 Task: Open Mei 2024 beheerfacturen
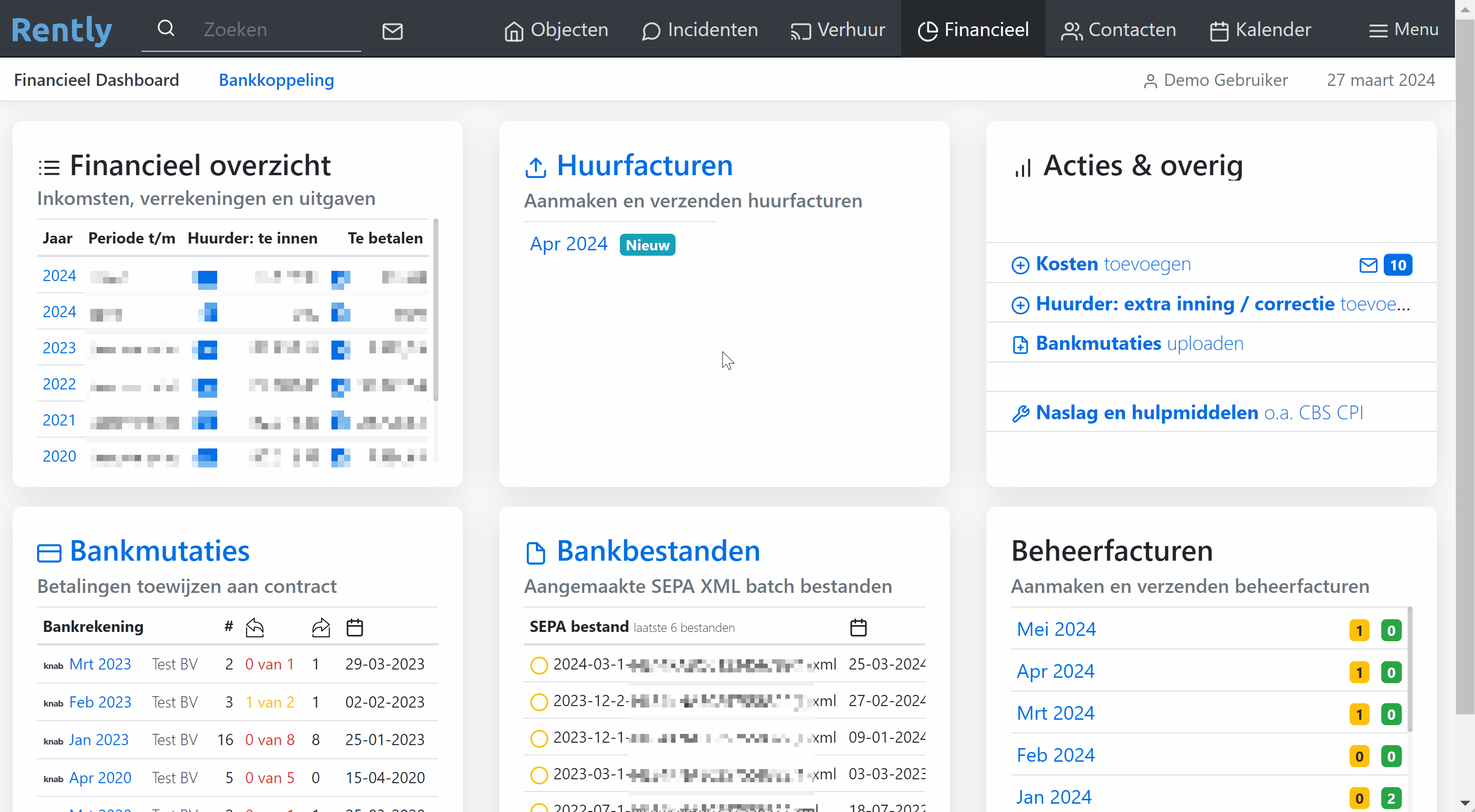coord(1056,629)
